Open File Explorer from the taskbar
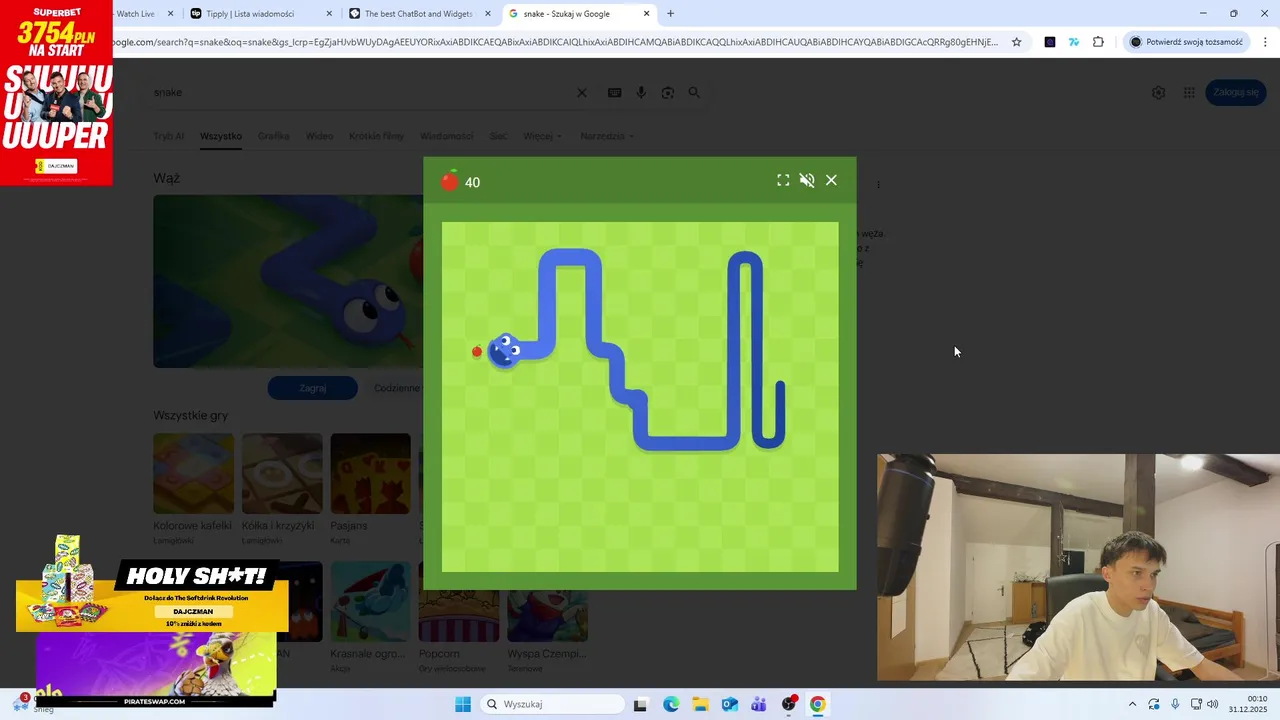Viewport: 1280px width, 720px height. 700,704
